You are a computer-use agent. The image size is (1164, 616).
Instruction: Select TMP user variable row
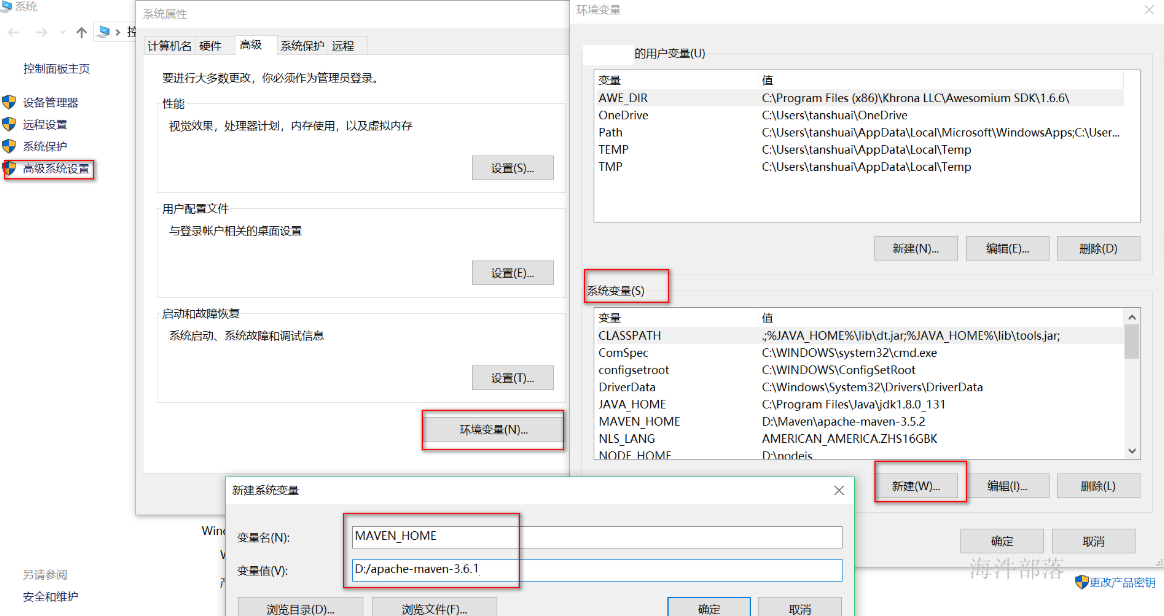(860, 166)
